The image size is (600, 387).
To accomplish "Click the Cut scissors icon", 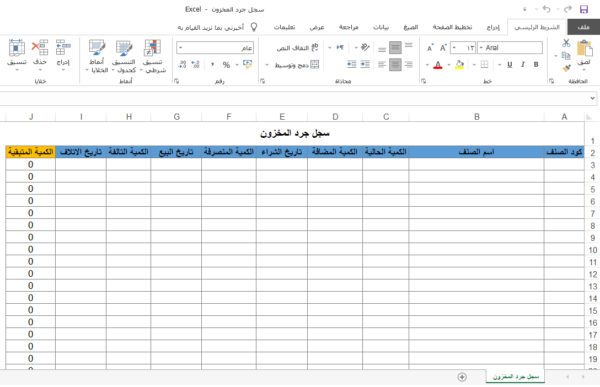I will pos(566,43).
